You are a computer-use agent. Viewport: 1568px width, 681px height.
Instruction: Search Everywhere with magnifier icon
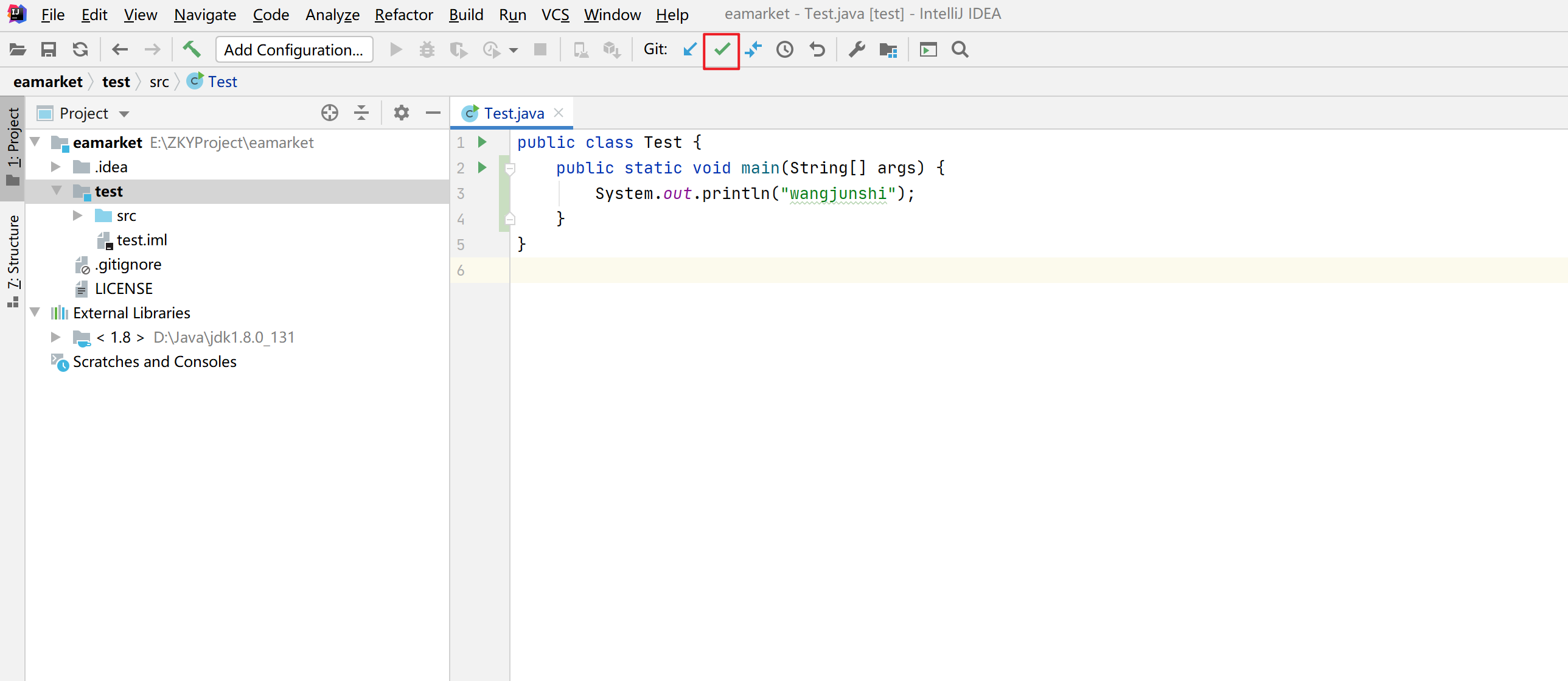[960, 49]
